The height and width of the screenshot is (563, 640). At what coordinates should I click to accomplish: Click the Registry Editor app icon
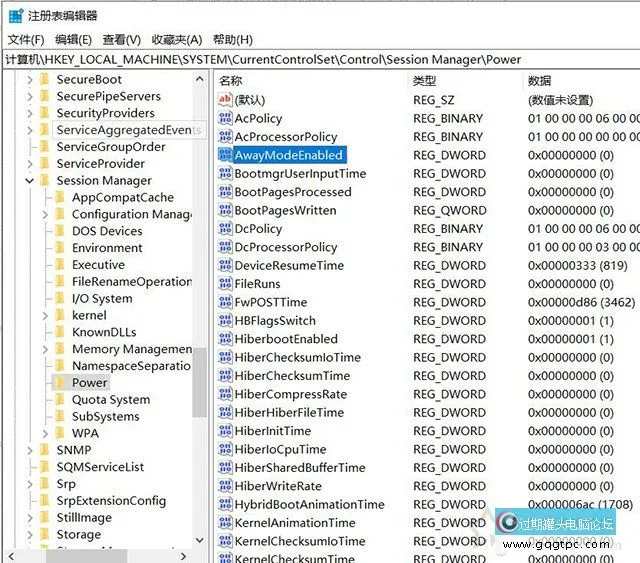click(16, 16)
